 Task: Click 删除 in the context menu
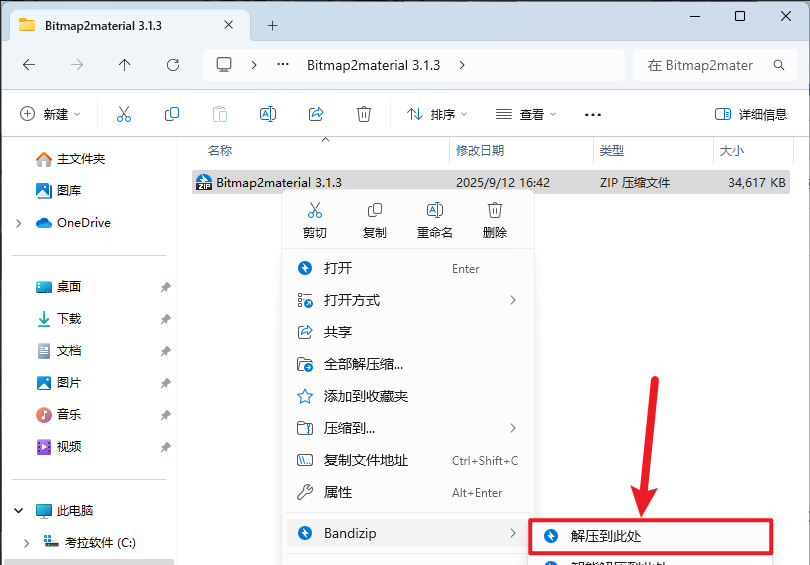[x=494, y=221]
